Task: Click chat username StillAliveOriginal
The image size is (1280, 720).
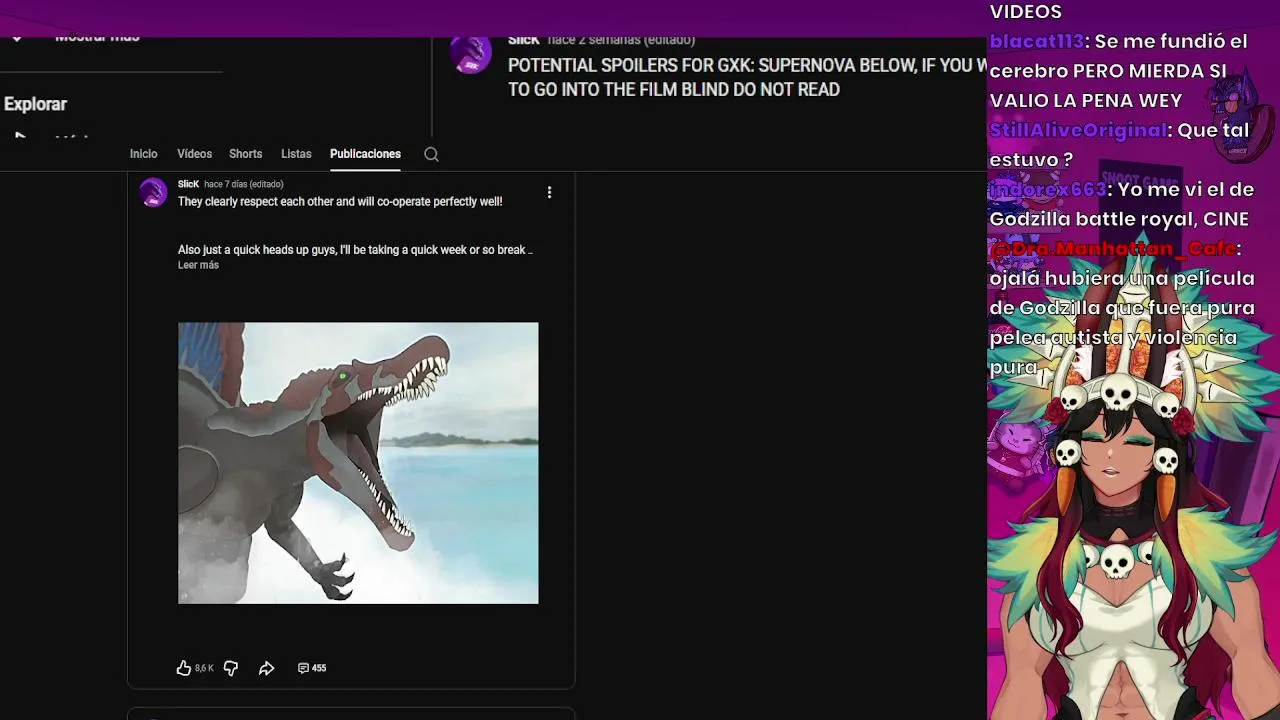Action: pos(1078,130)
